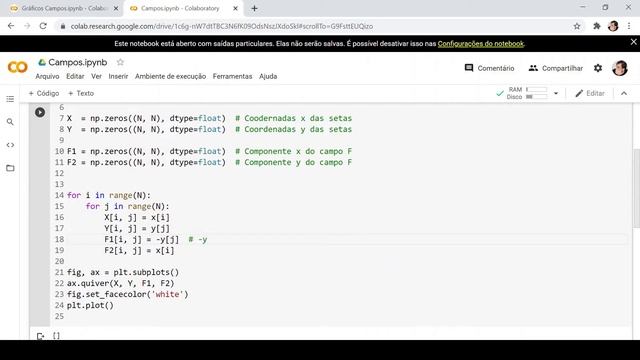Open the user account avatar in Colab
The image size is (640, 360).
(620, 68)
